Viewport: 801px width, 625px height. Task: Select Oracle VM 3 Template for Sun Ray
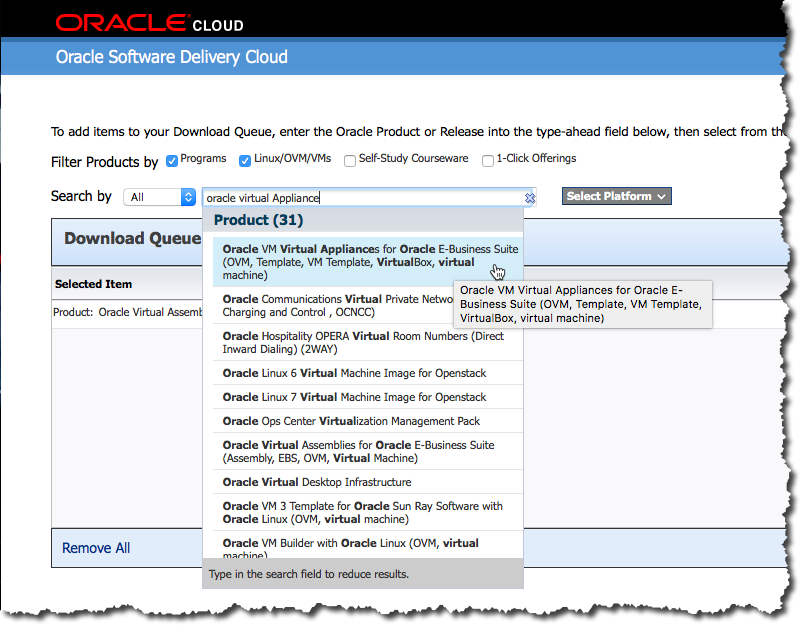tap(368, 513)
